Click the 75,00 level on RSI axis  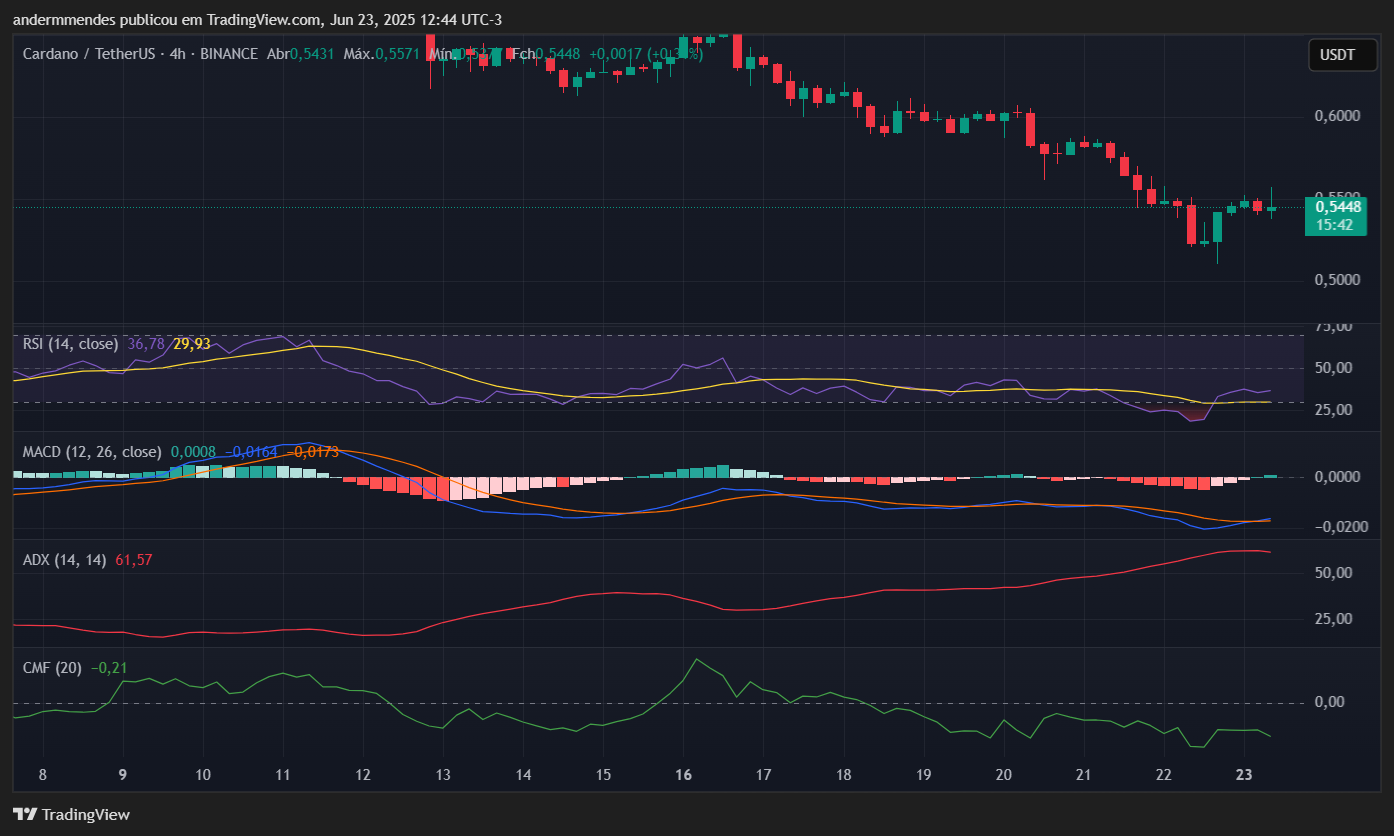point(1334,326)
